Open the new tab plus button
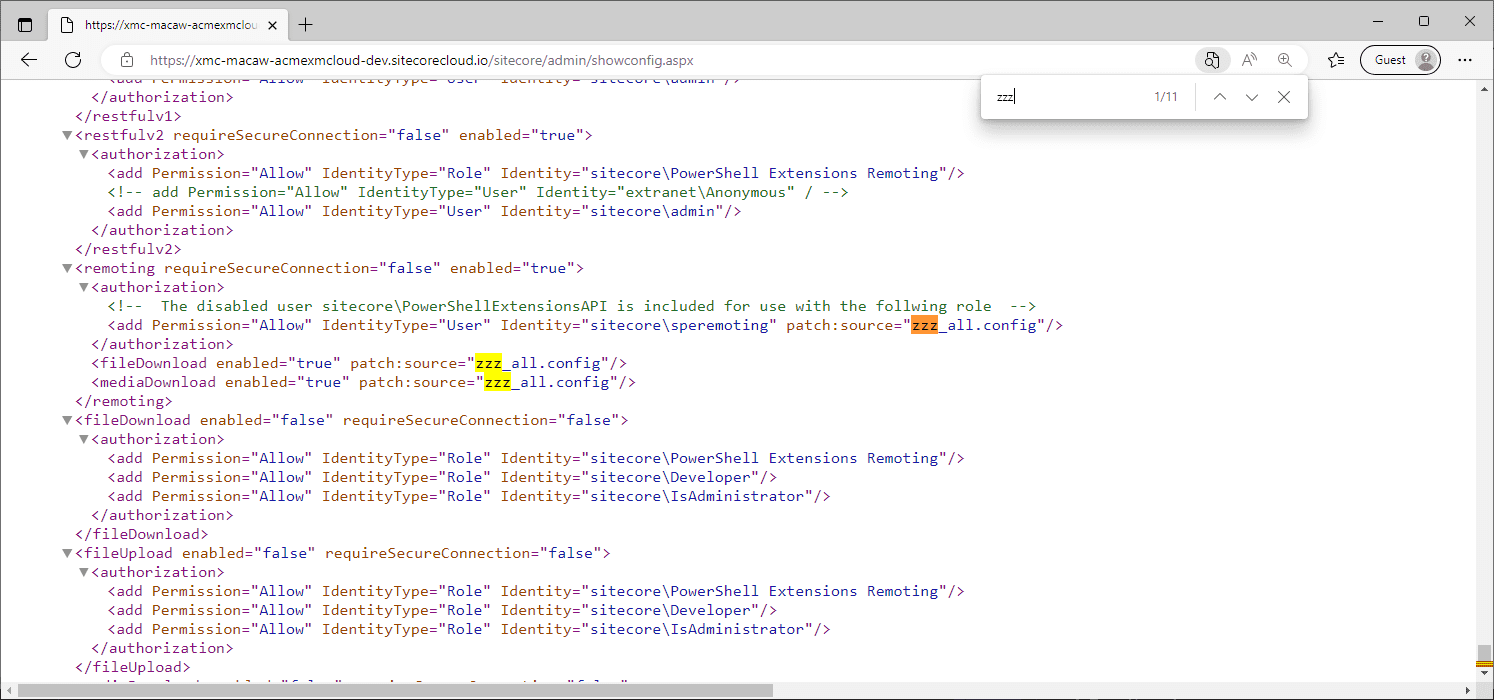This screenshot has width=1494, height=700. click(x=306, y=24)
